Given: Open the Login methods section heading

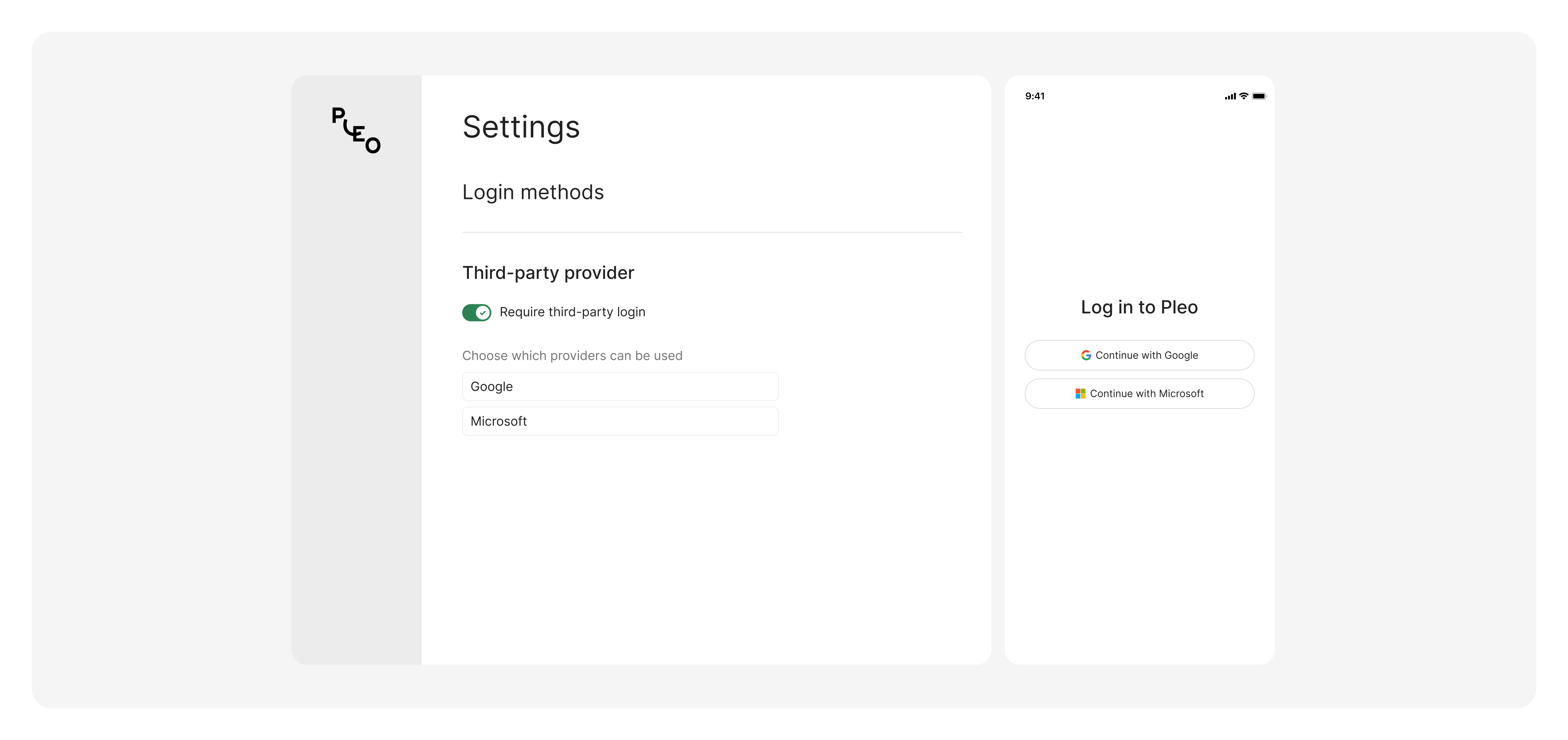Looking at the screenshot, I should (533, 192).
